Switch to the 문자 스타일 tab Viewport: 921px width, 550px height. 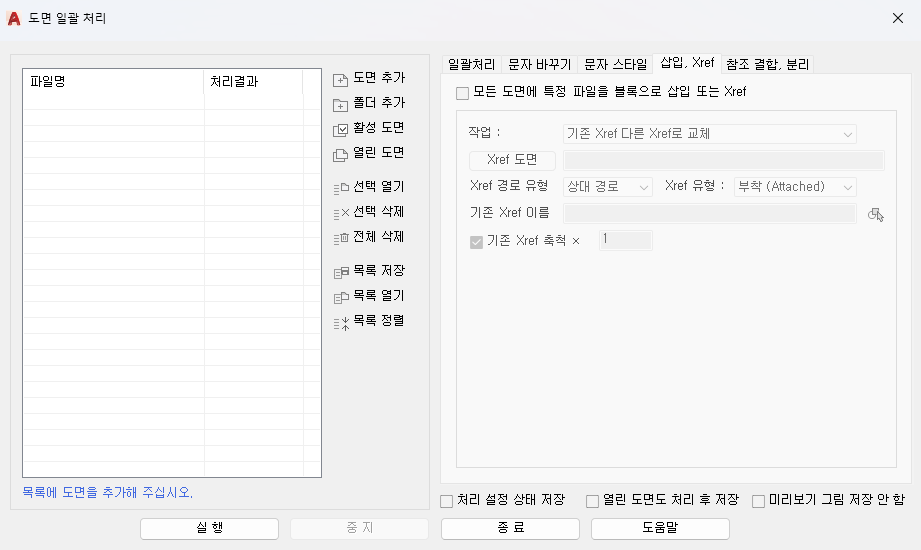click(615, 64)
